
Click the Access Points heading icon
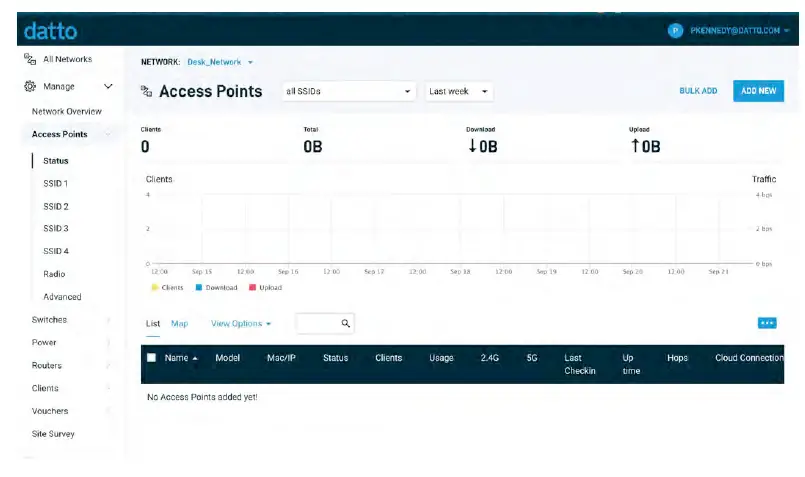pyautogui.click(x=146, y=91)
